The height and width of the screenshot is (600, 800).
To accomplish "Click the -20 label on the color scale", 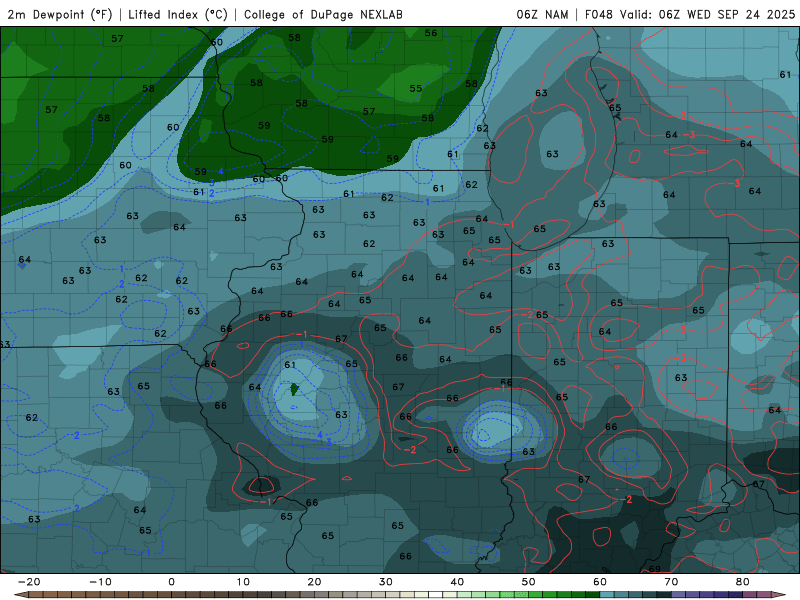I will [29, 582].
